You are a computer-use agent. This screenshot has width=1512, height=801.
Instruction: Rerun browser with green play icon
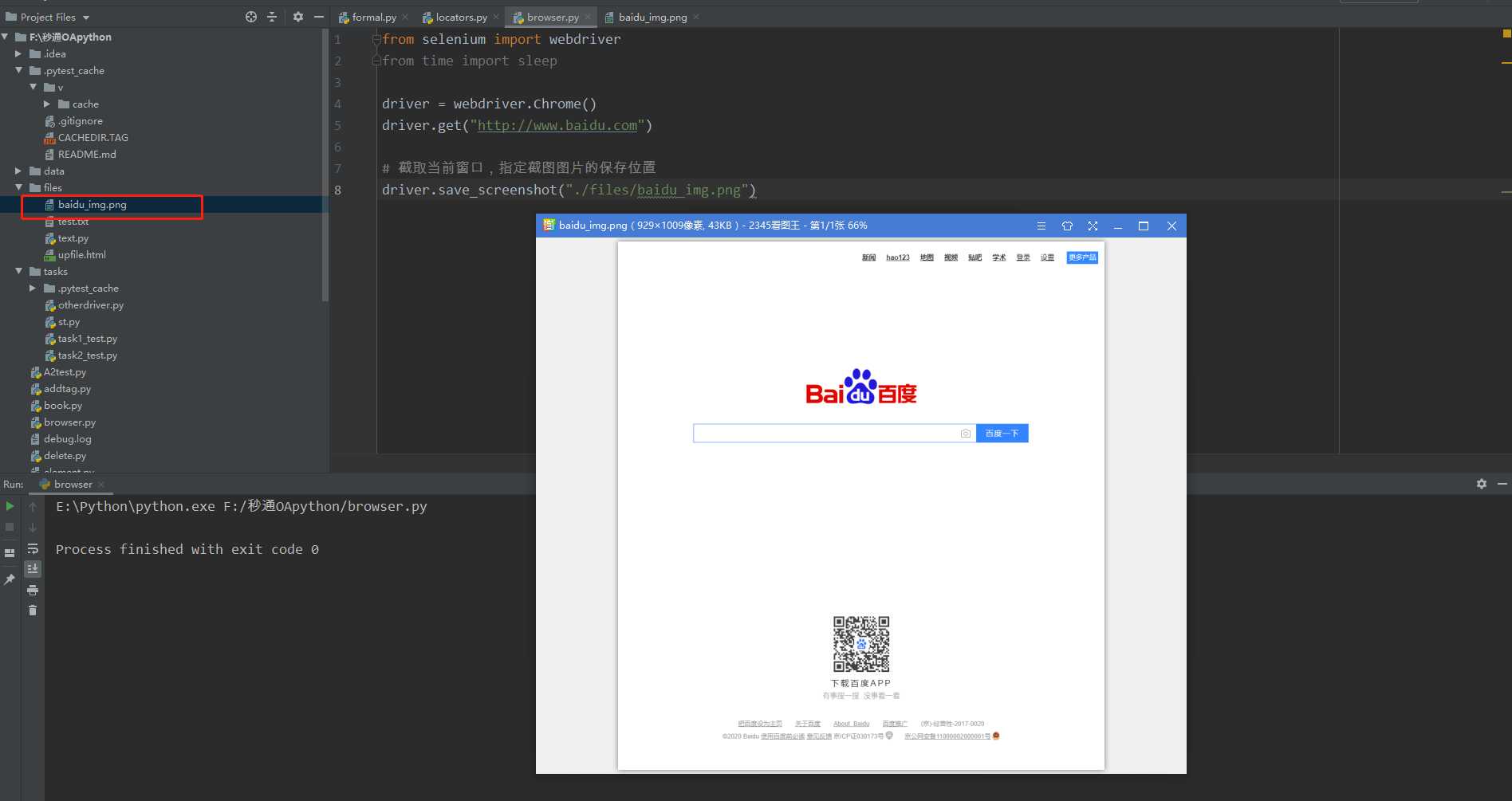click(x=10, y=506)
